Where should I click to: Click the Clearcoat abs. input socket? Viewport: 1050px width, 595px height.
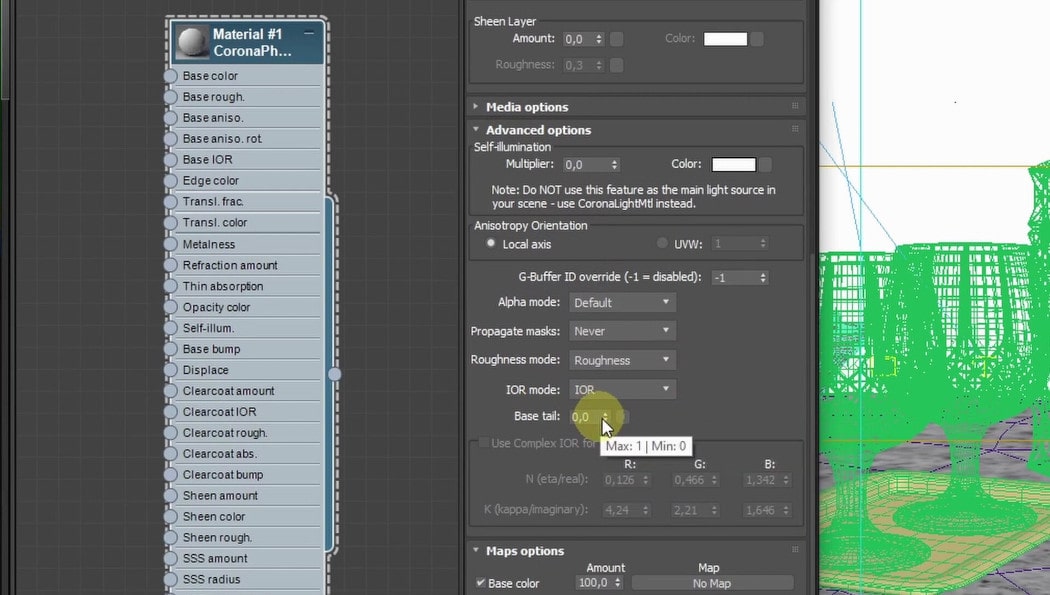(x=170, y=453)
